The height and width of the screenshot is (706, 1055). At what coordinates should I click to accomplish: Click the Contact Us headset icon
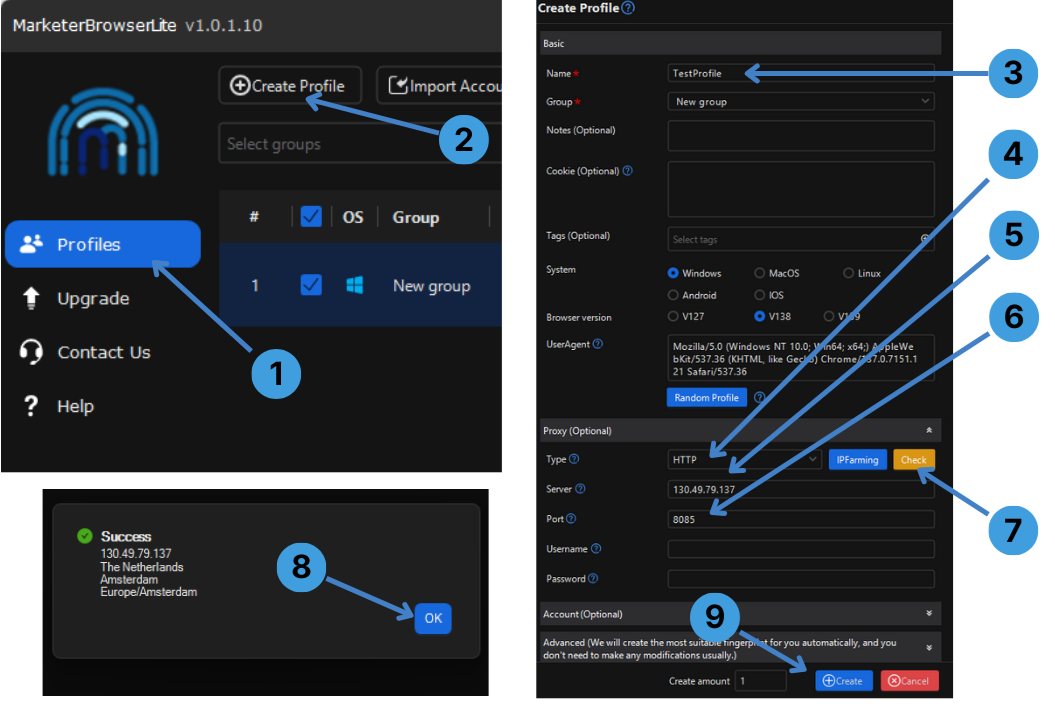[31, 351]
